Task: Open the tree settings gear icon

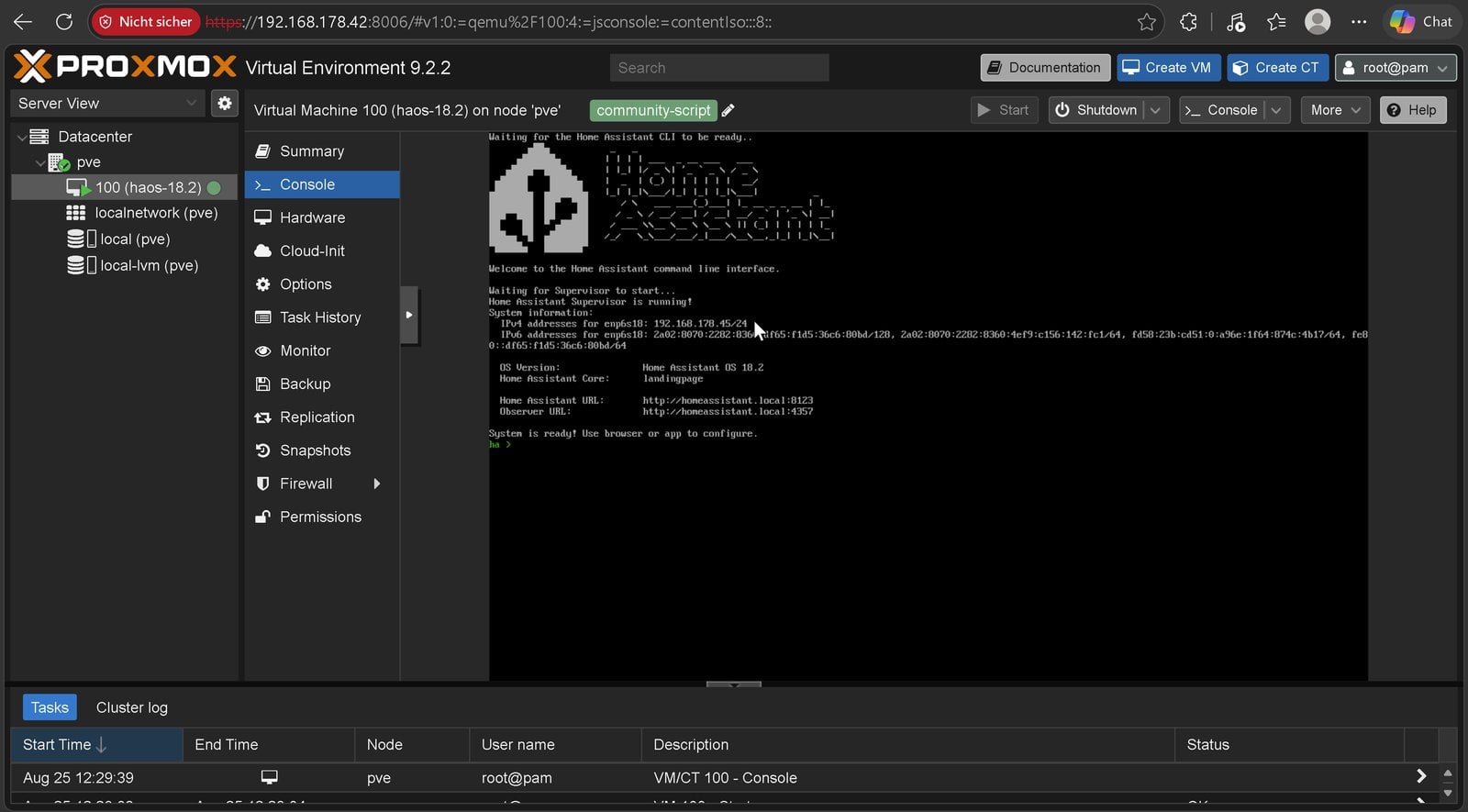Action: click(225, 103)
